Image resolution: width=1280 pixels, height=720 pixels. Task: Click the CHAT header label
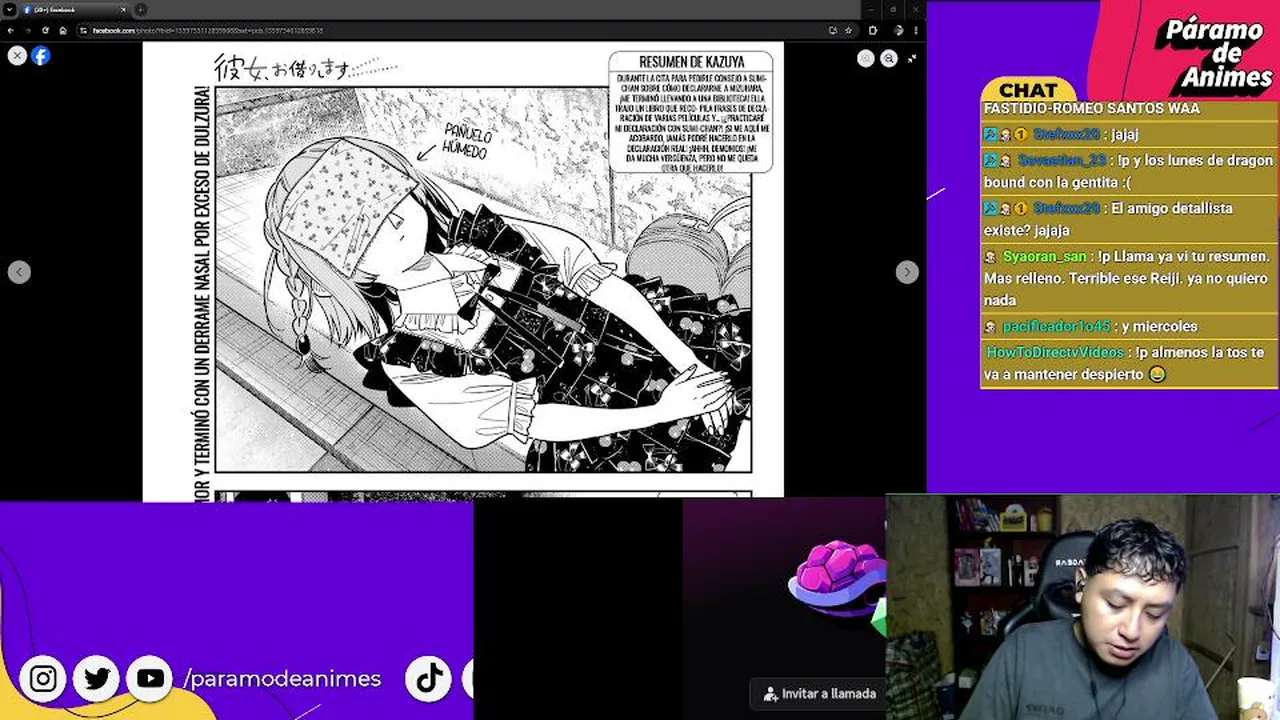pyautogui.click(x=1028, y=91)
